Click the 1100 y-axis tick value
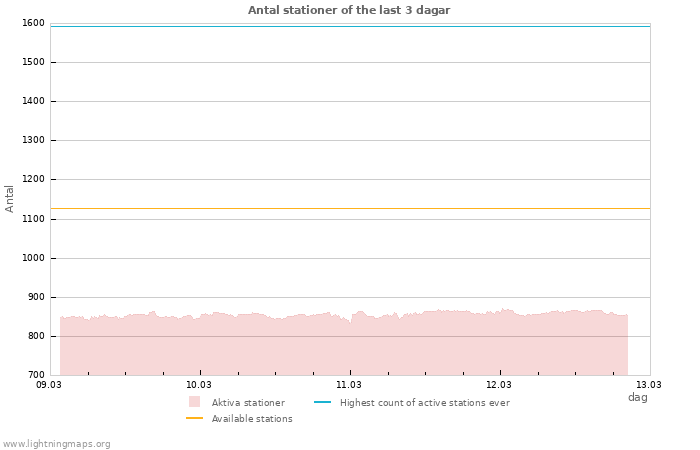This screenshot has width=700, height=450. pos(33,219)
